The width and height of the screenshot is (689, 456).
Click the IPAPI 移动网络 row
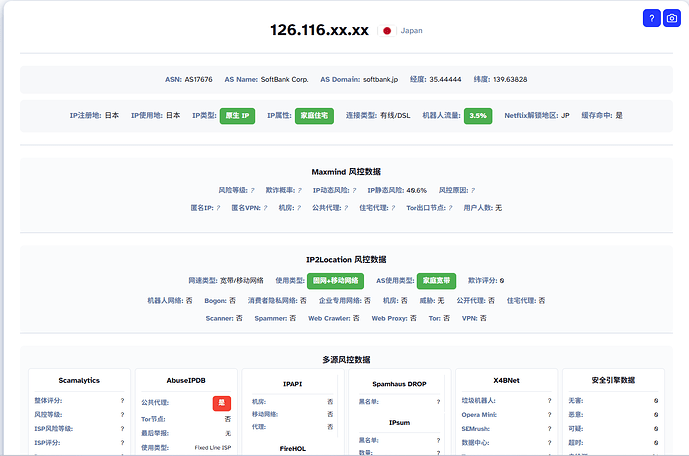[293, 414]
